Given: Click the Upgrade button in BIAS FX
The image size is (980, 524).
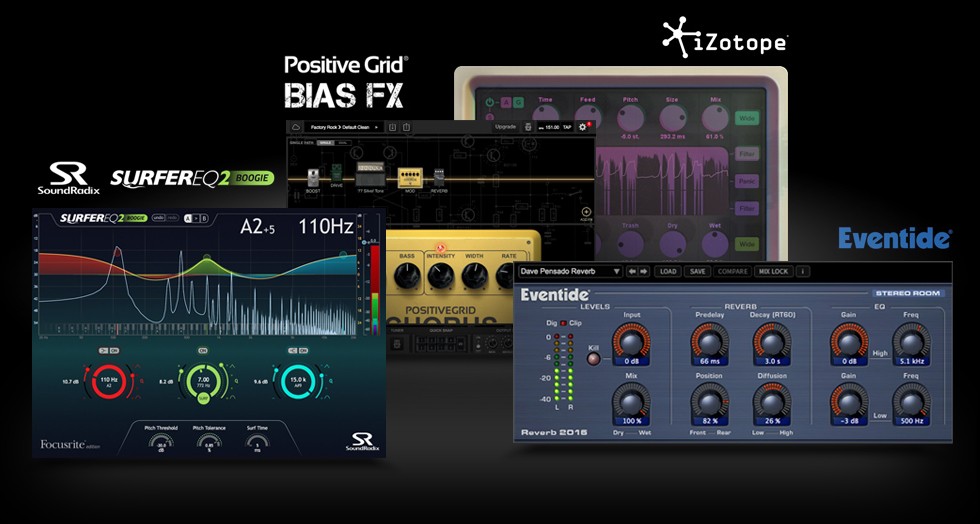Looking at the screenshot, I should (x=505, y=127).
